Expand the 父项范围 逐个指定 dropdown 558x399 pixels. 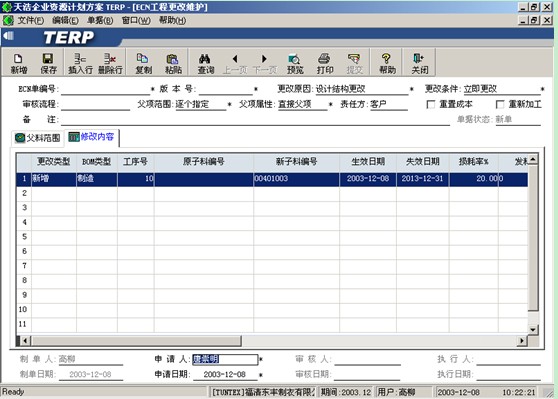pos(201,104)
